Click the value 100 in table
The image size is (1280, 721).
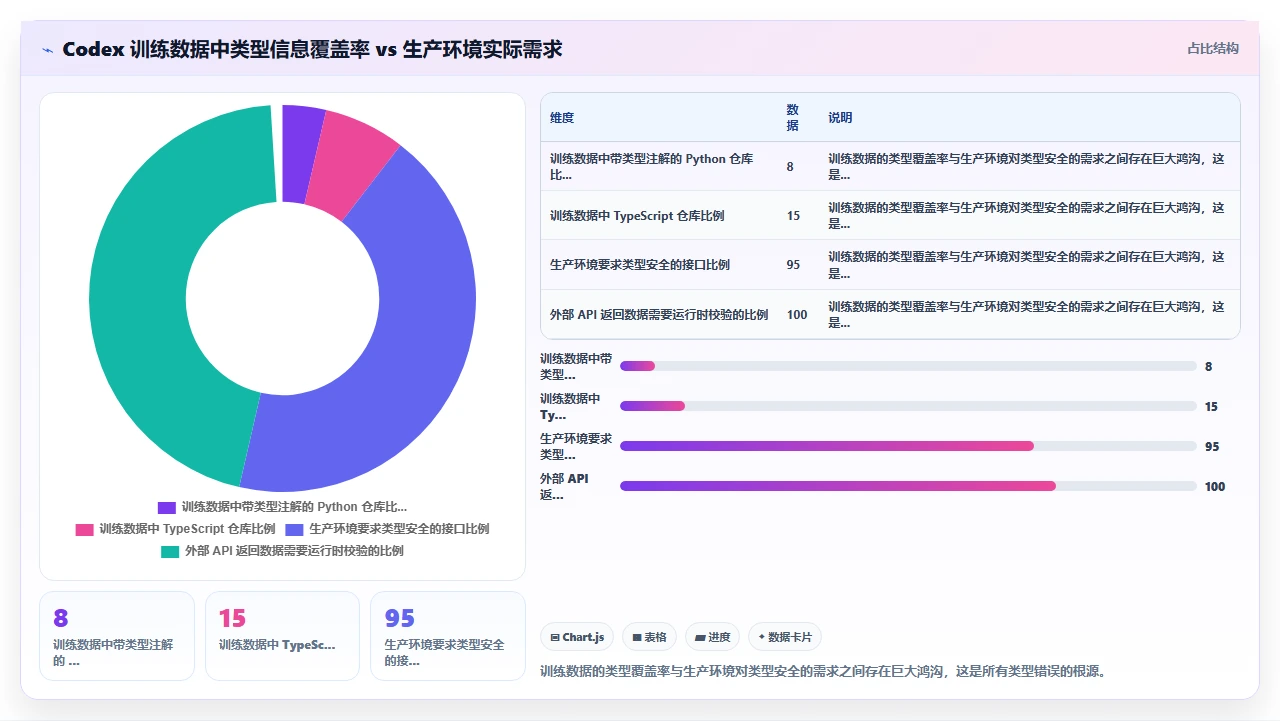[x=797, y=315]
